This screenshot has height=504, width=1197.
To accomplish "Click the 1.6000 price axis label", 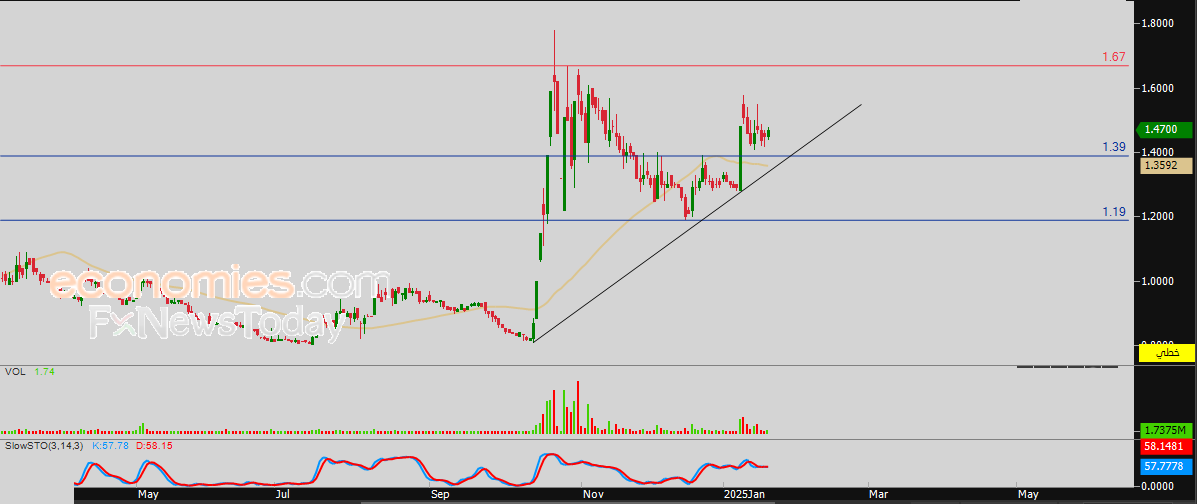I will (x=1157, y=89).
